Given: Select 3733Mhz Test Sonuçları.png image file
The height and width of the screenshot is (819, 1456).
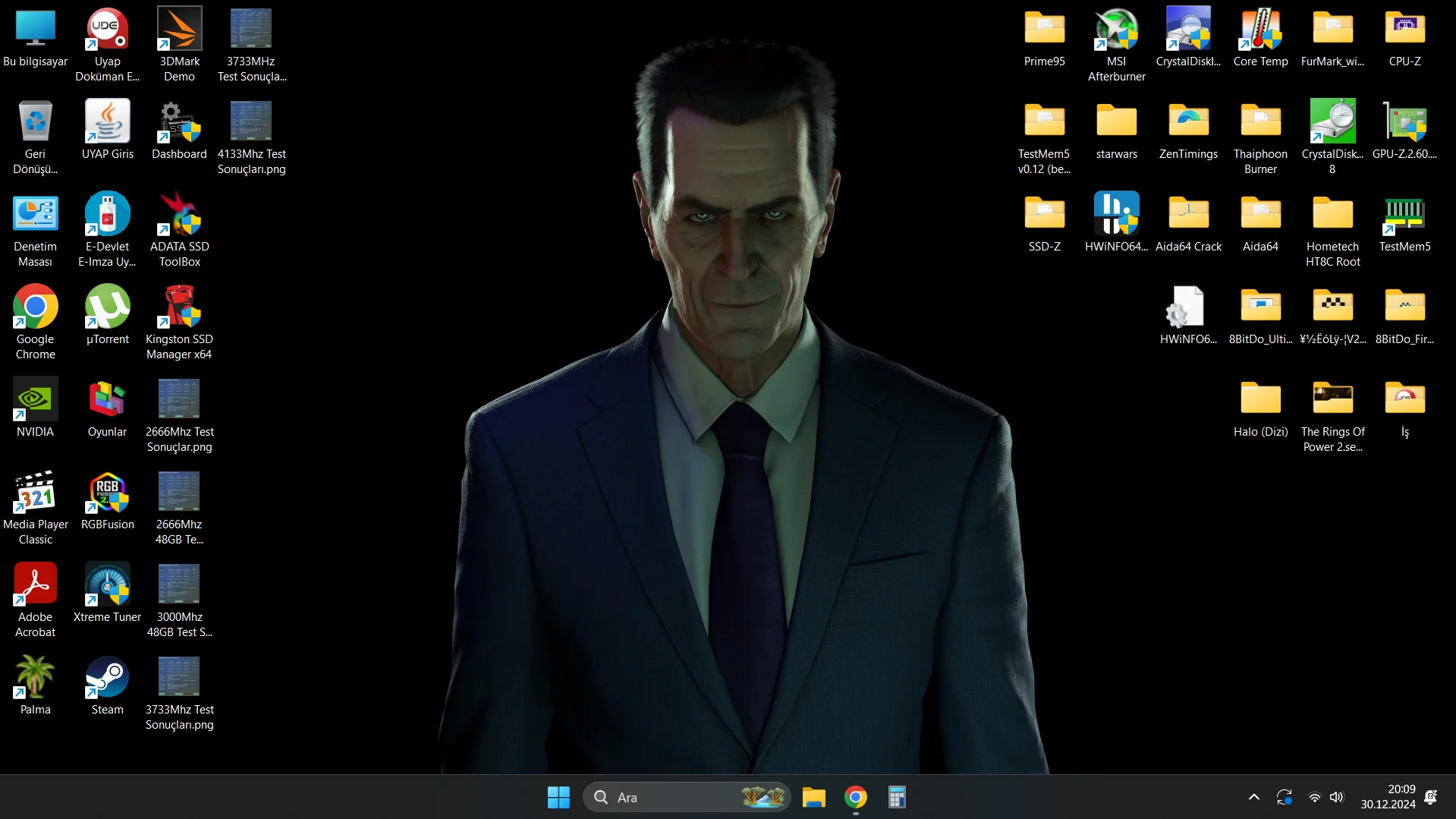Looking at the screenshot, I should click(179, 694).
